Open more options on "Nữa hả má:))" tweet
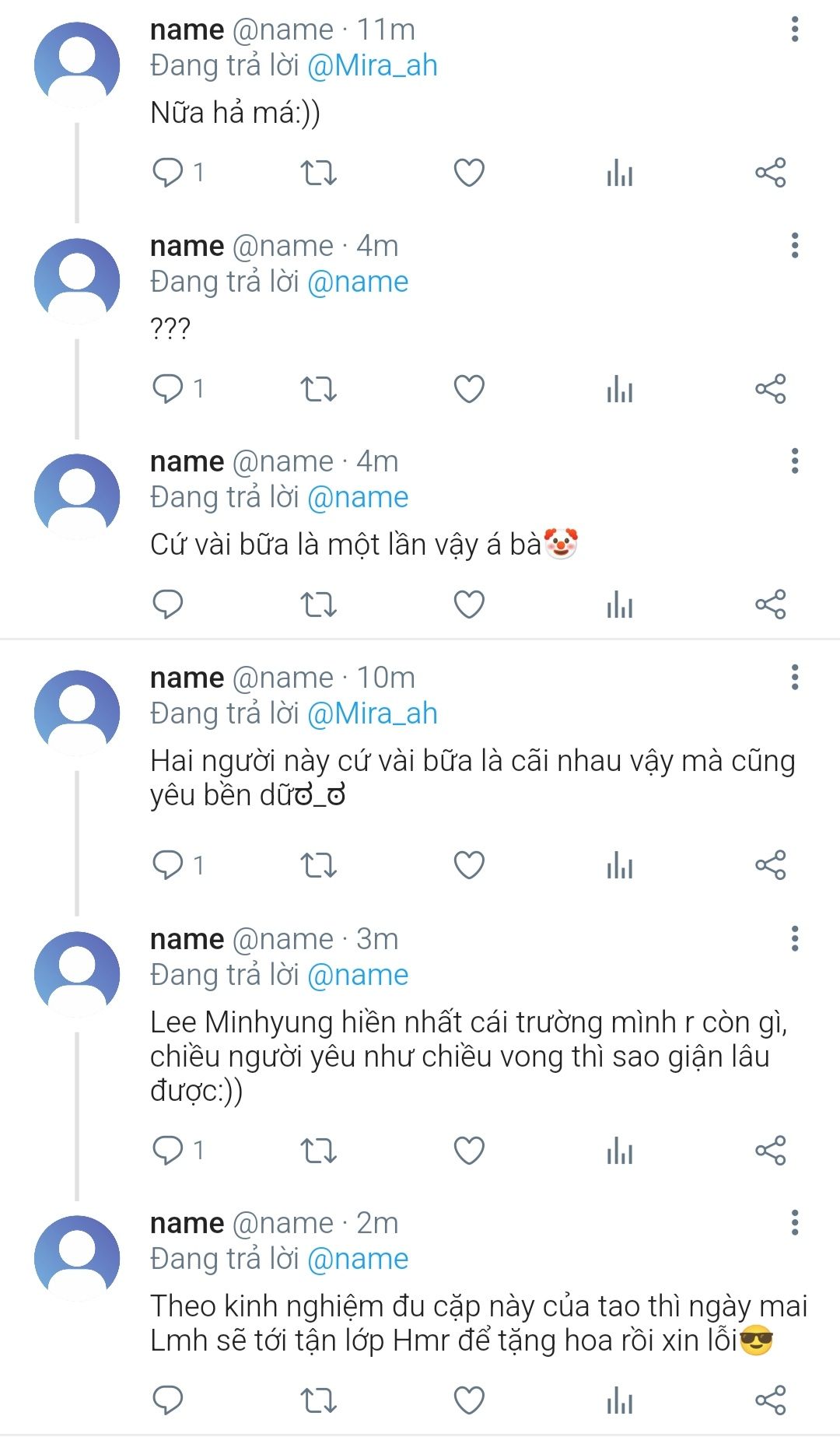 (x=794, y=30)
